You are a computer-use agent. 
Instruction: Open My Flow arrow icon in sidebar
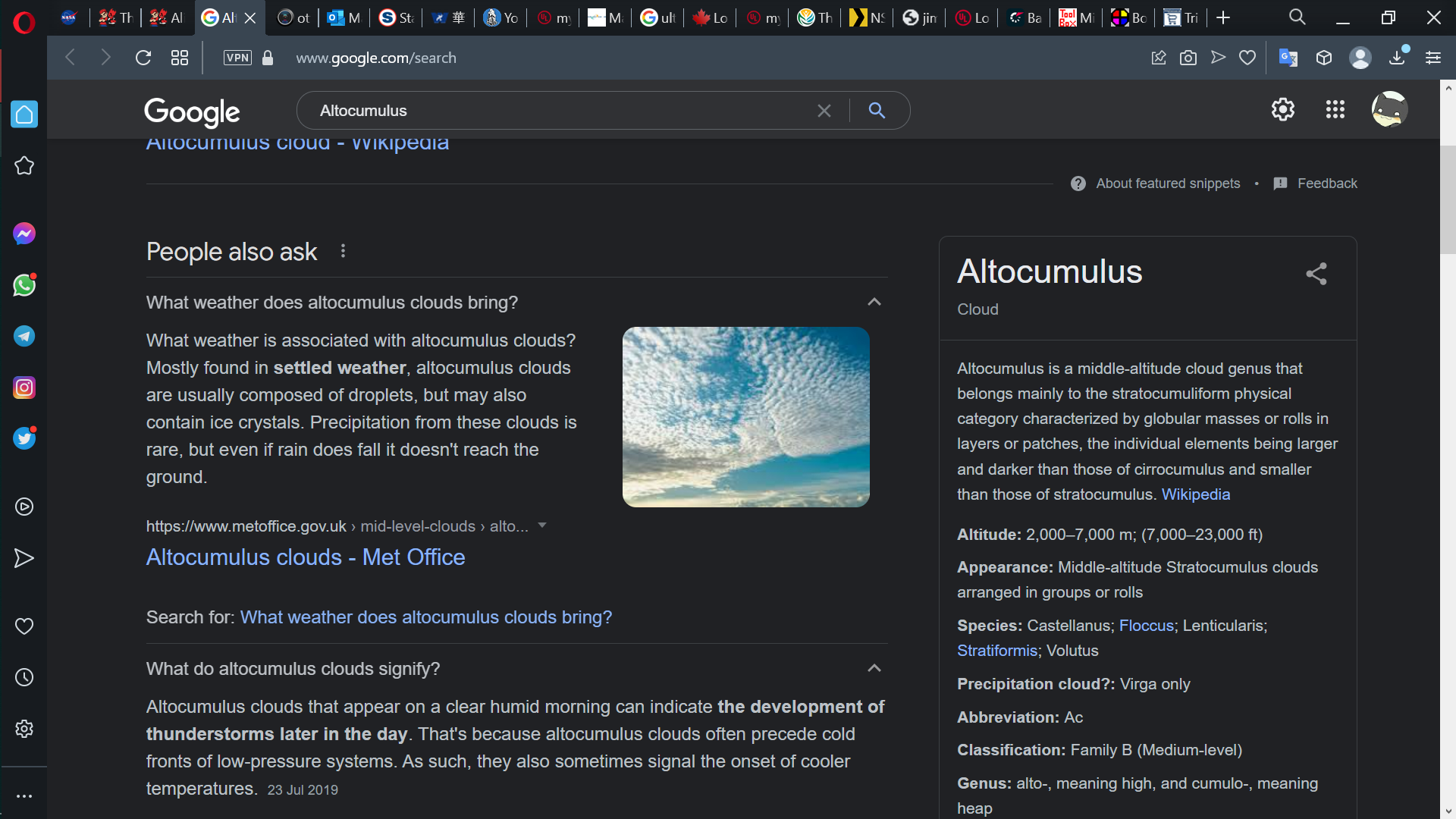24,558
